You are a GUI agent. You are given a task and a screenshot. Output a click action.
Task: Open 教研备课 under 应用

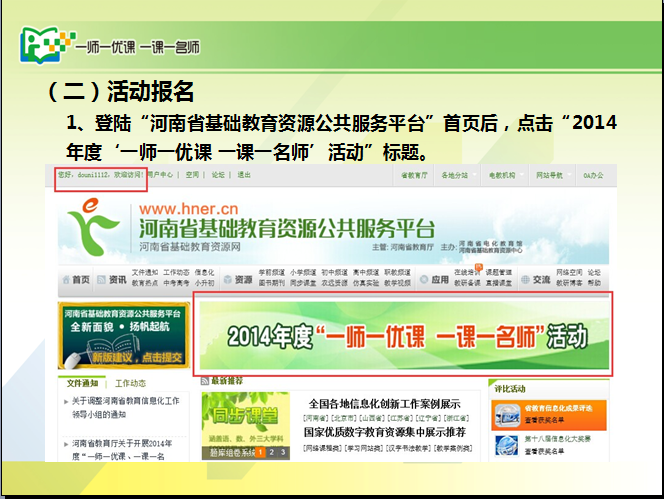click(x=467, y=283)
